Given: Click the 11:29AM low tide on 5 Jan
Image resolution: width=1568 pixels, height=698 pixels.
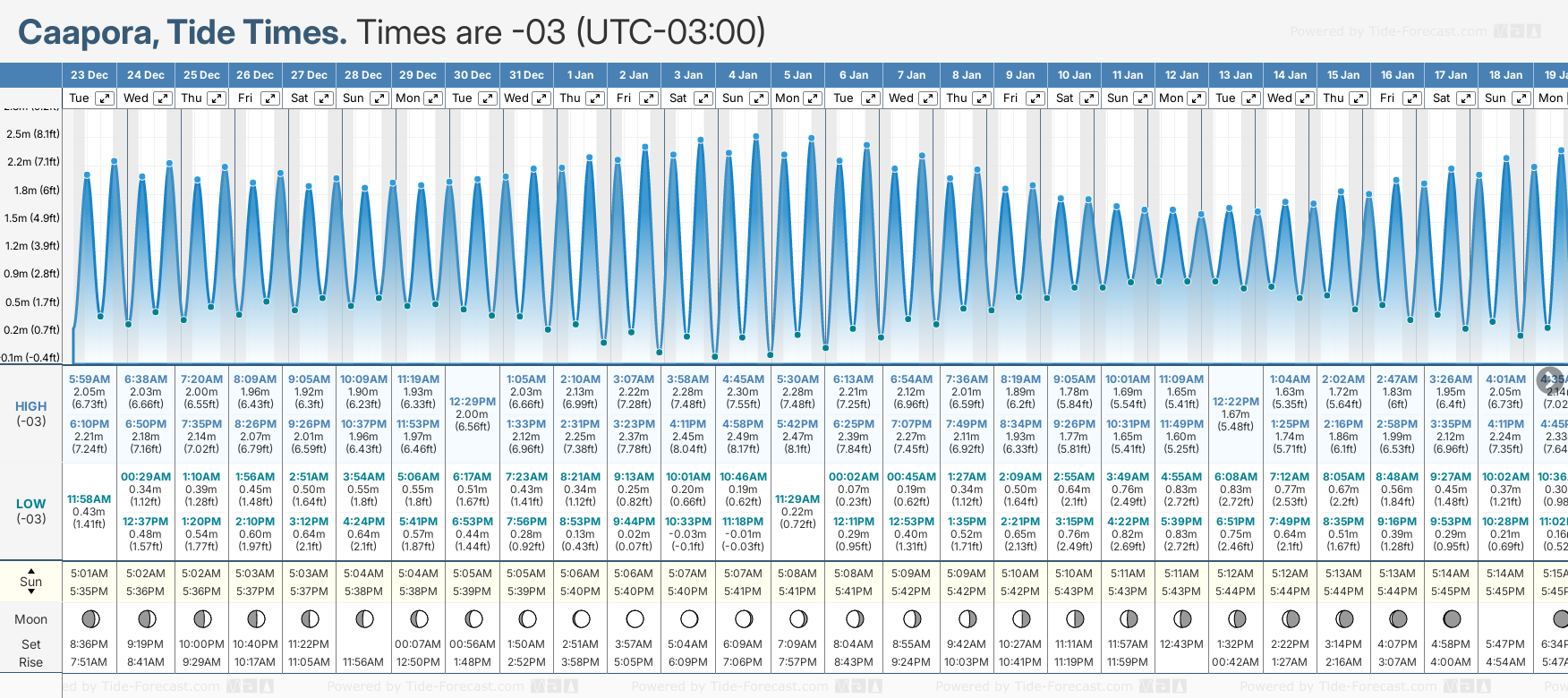Looking at the screenshot, I should [797, 499].
